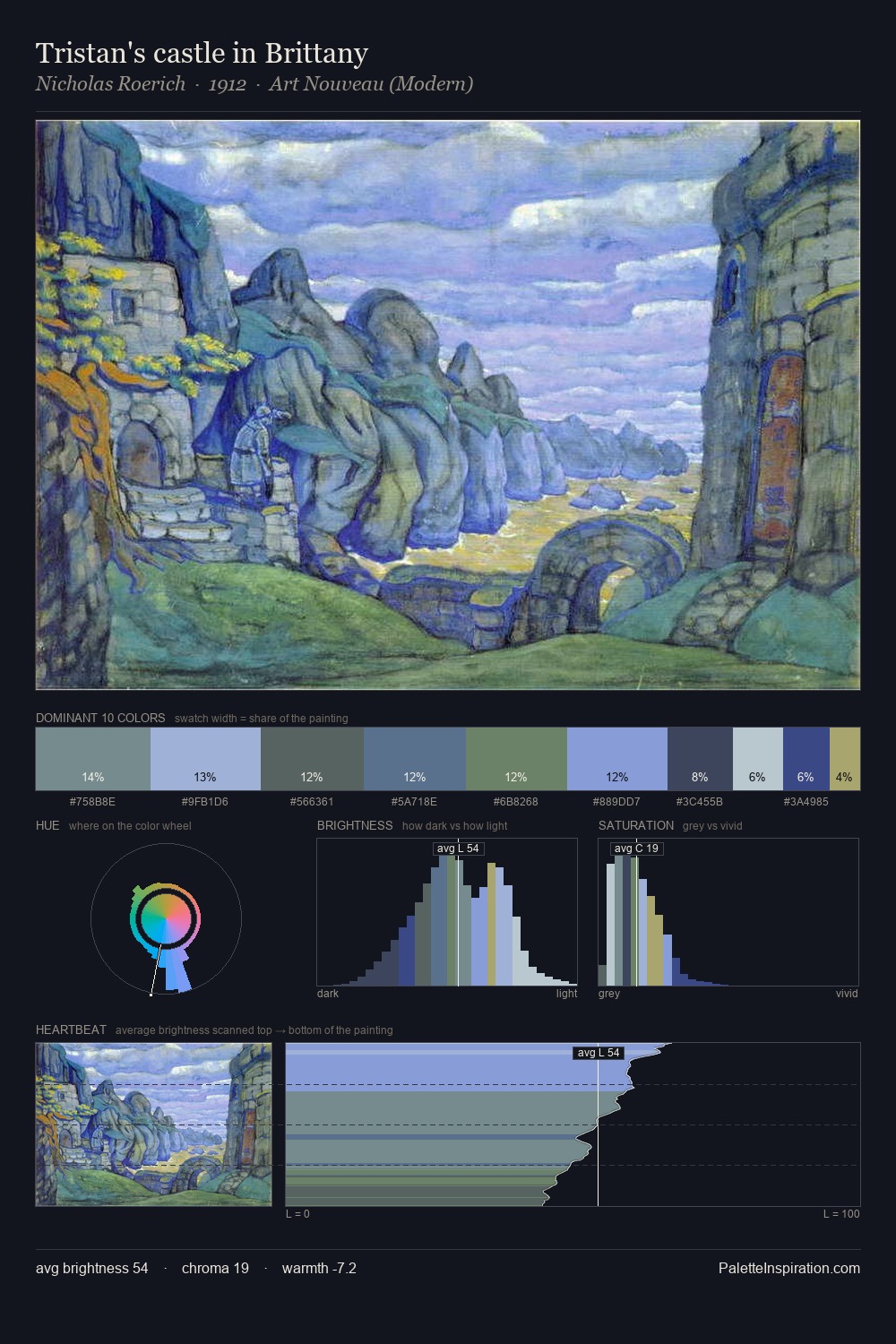Select the 4% olive swatch
The image size is (896, 1344).
[x=845, y=759]
